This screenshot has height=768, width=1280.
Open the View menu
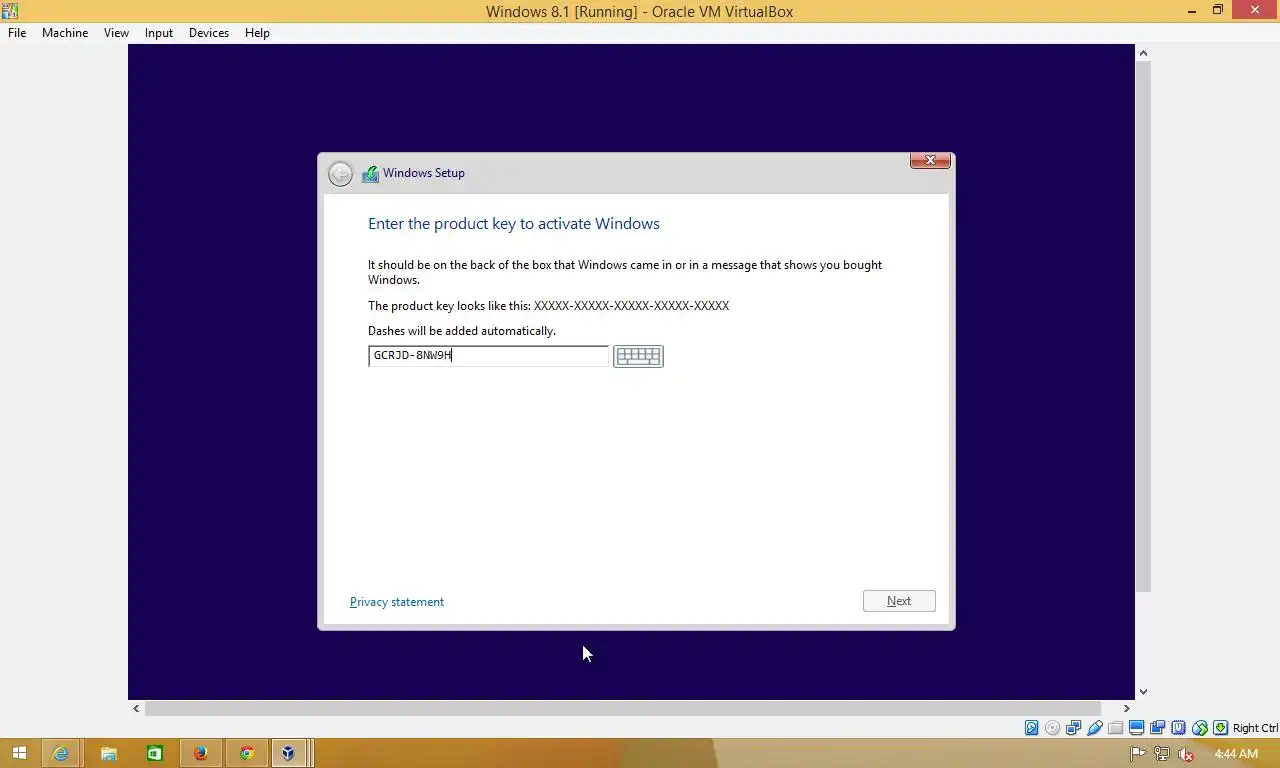[x=116, y=33]
